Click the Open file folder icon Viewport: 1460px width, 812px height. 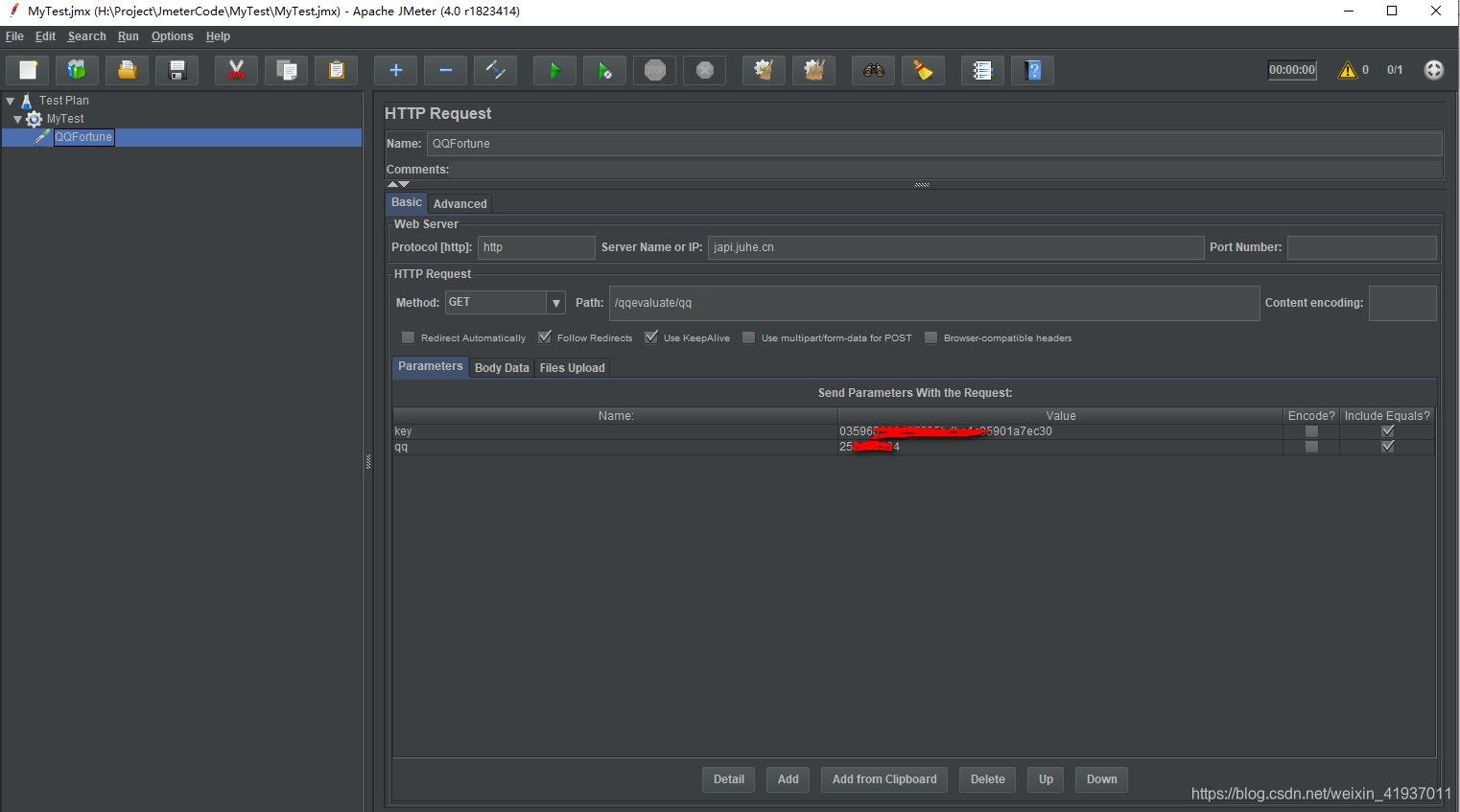[127, 70]
